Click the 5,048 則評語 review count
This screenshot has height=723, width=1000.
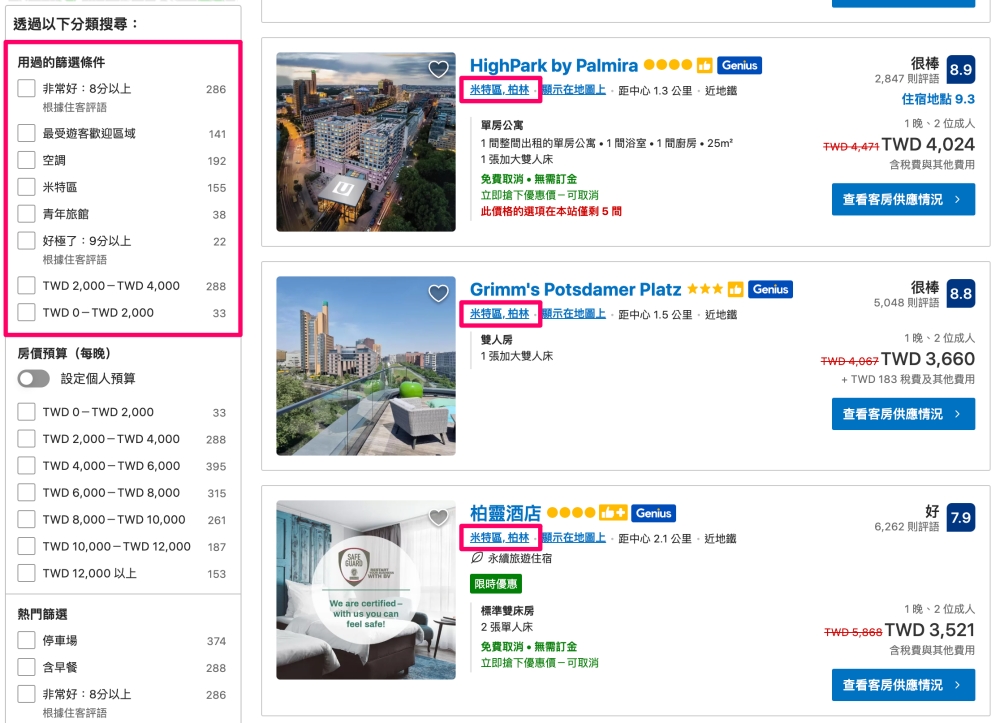906,303
